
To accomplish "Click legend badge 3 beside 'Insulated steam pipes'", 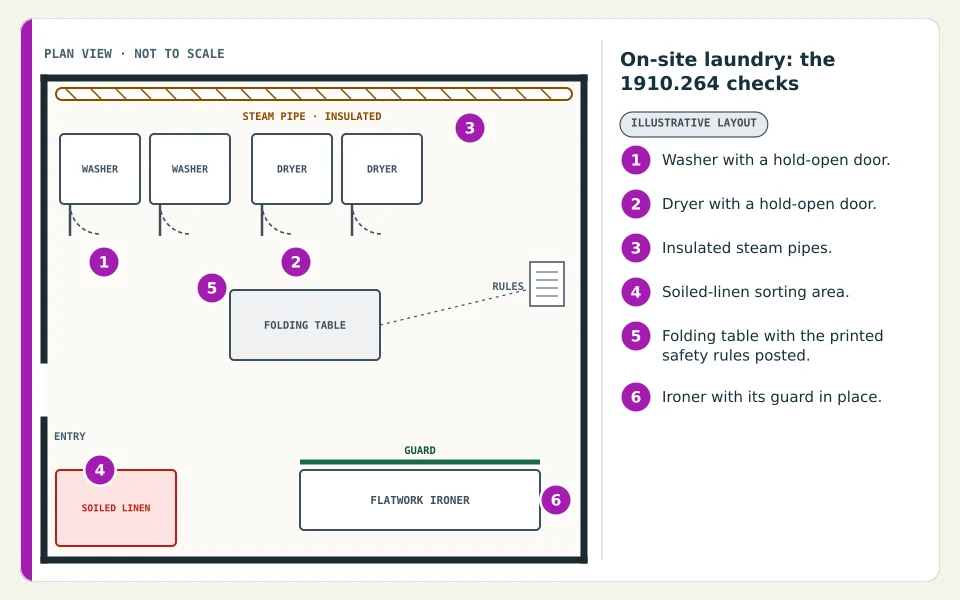I will 636,248.
